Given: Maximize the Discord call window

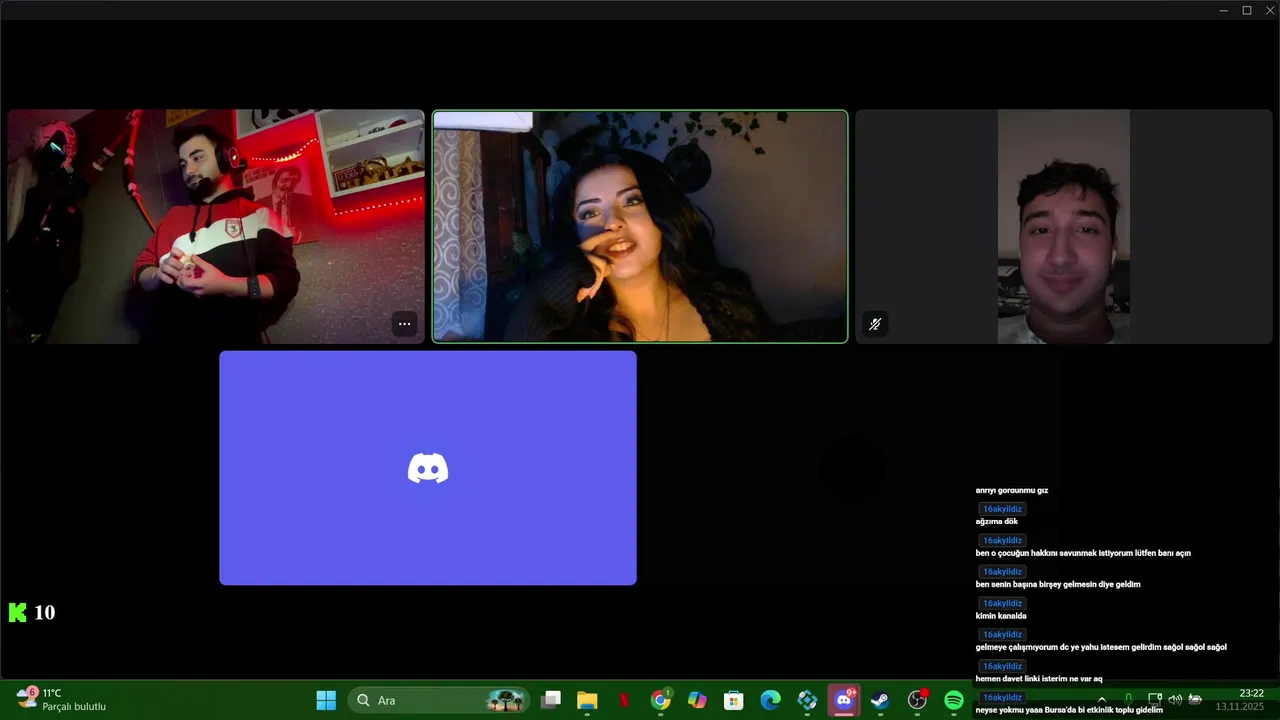Looking at the screenshot, I should click(x=1247, y=10).
